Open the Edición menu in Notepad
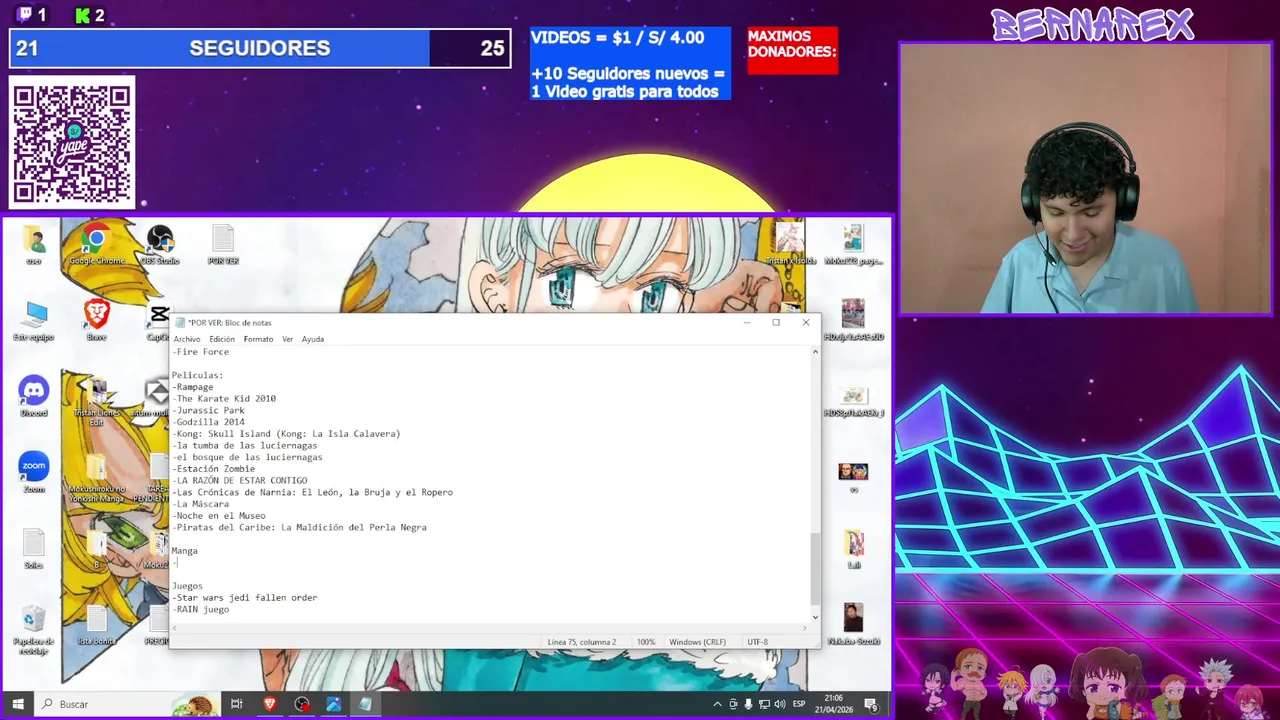The image size is (1280, 720). click(x=222, y=339)
